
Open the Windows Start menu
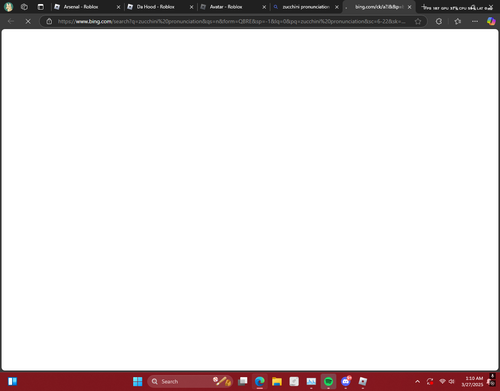[137, 381]
